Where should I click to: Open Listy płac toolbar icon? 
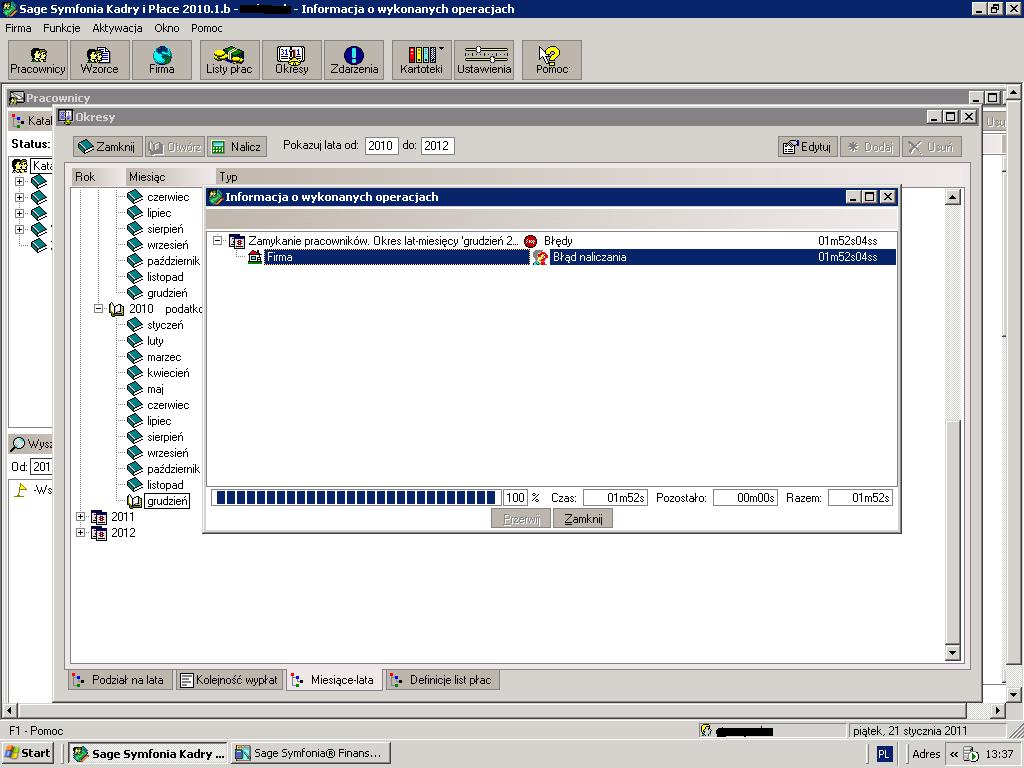point(229,60)
